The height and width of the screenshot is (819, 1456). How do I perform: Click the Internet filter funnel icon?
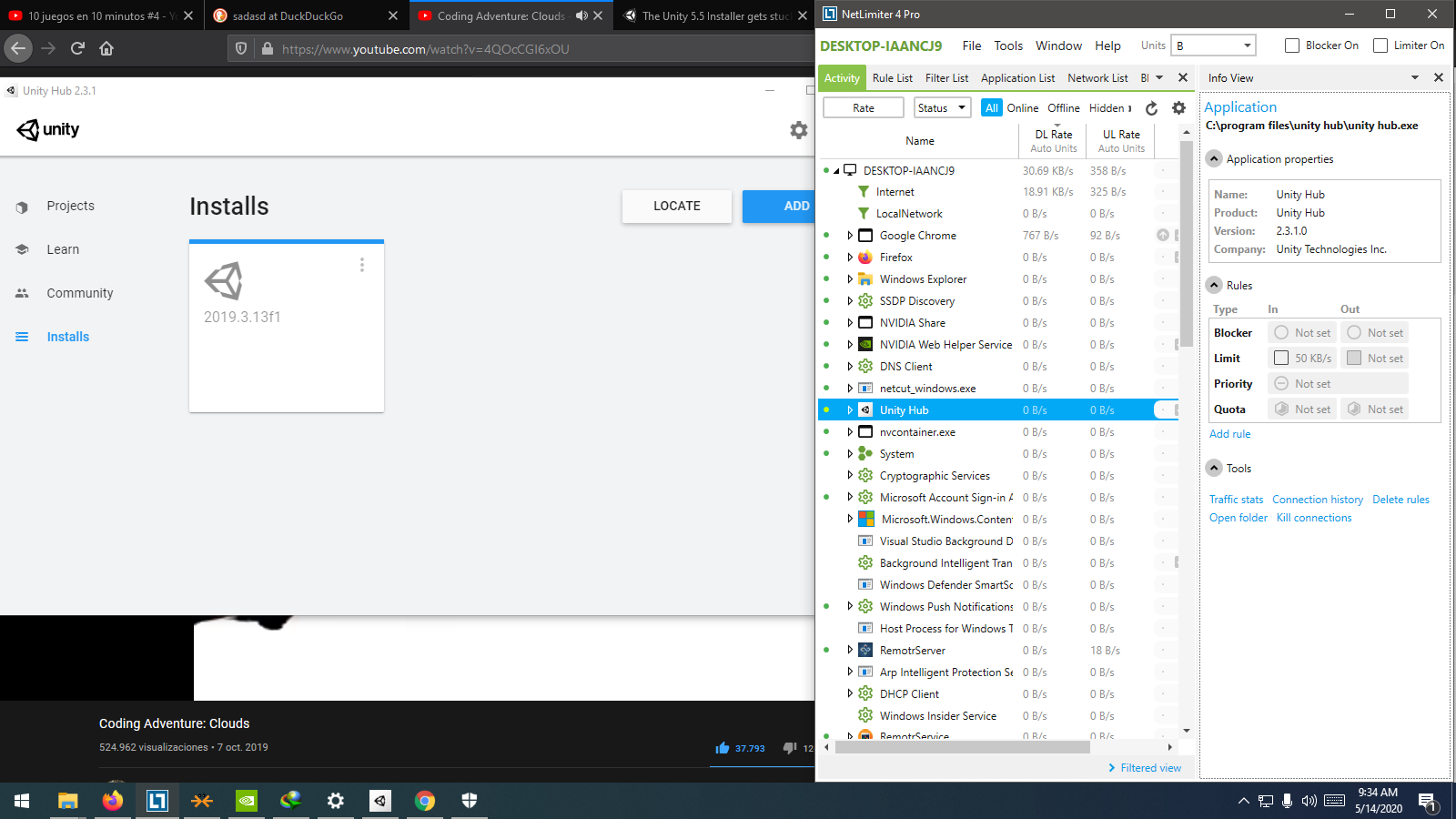coord(864,192)
